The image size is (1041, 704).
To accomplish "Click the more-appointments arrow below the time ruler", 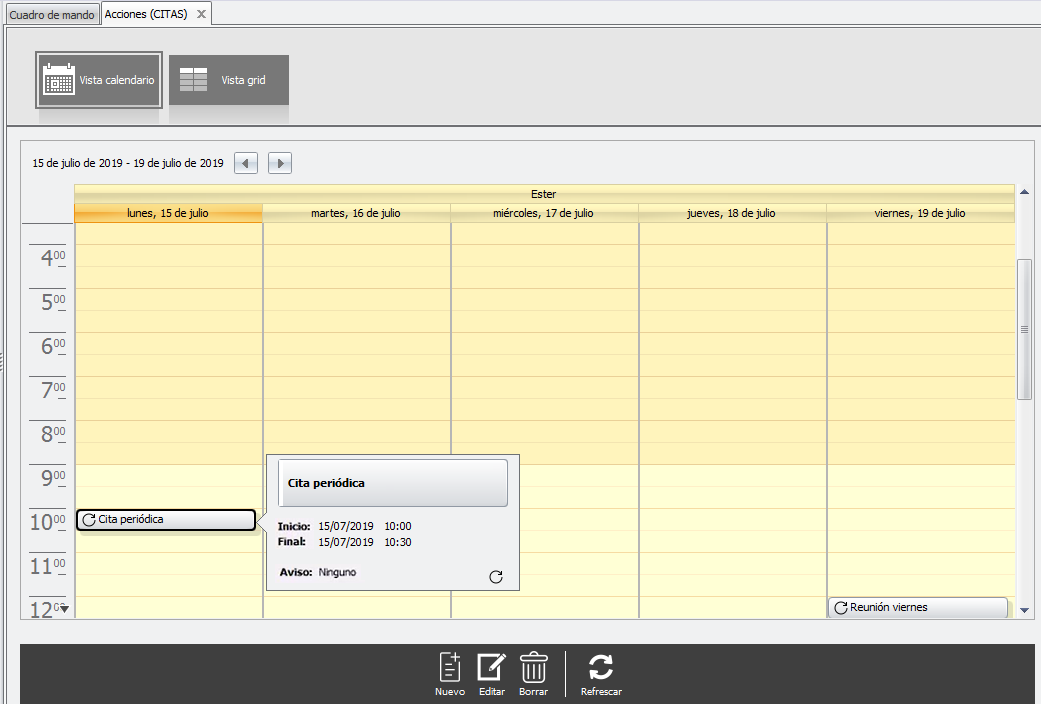I will (x=64, y=609).
